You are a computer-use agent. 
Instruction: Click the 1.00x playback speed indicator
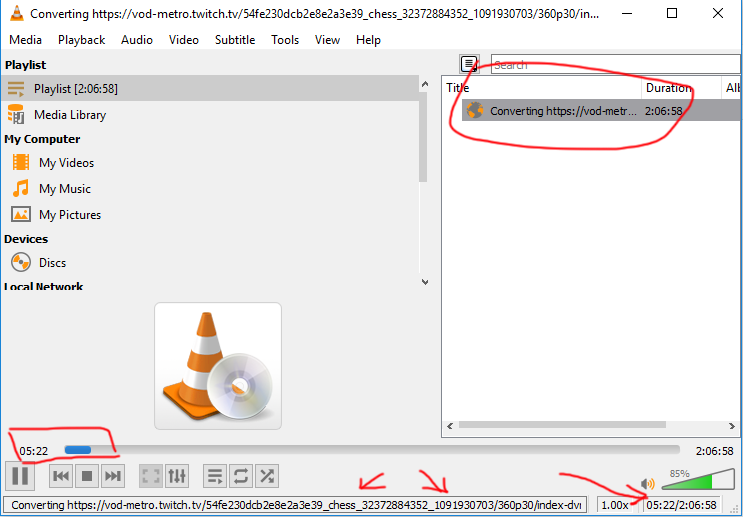(614, 505)
